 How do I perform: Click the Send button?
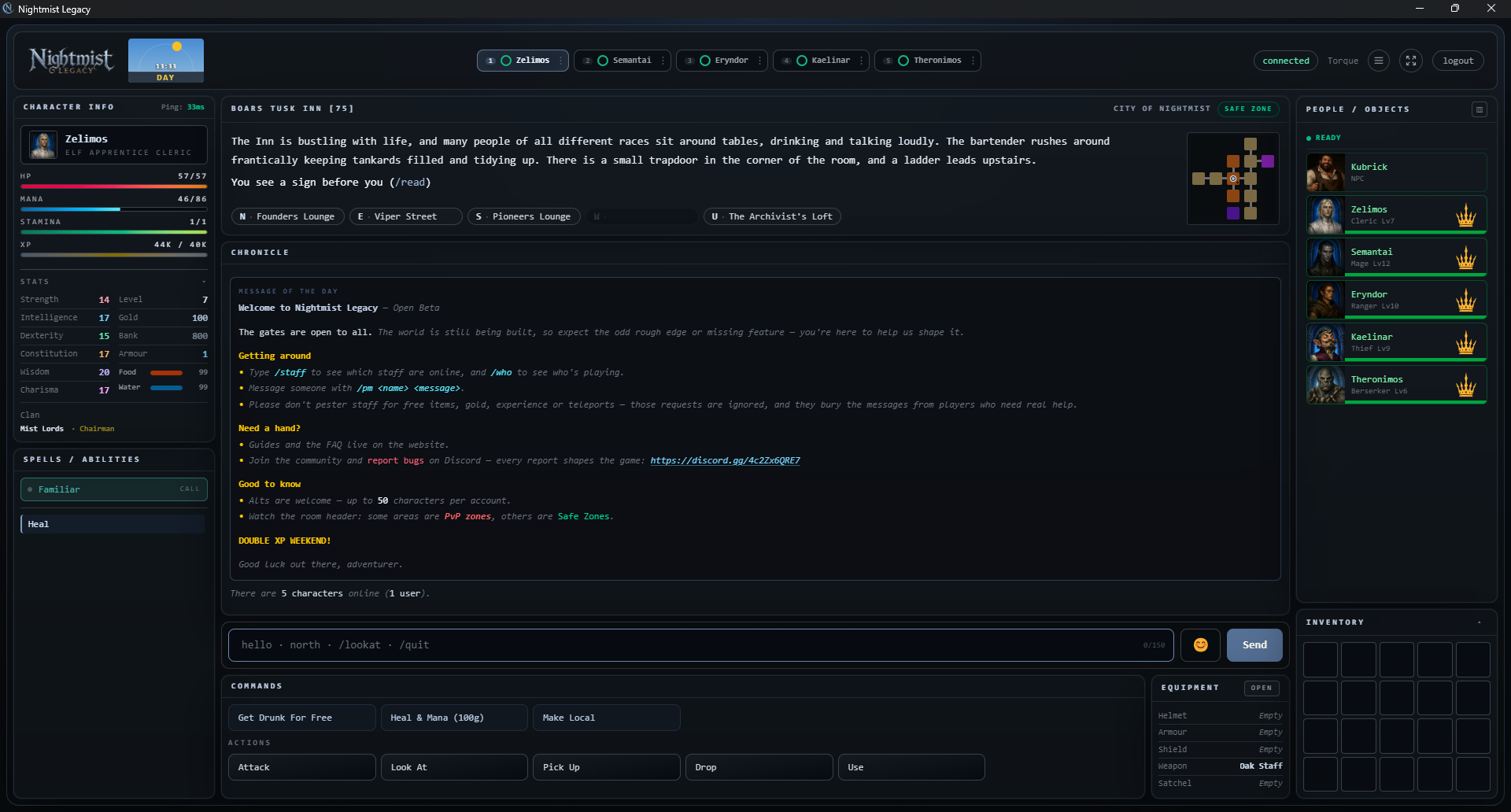(1254, 645)
